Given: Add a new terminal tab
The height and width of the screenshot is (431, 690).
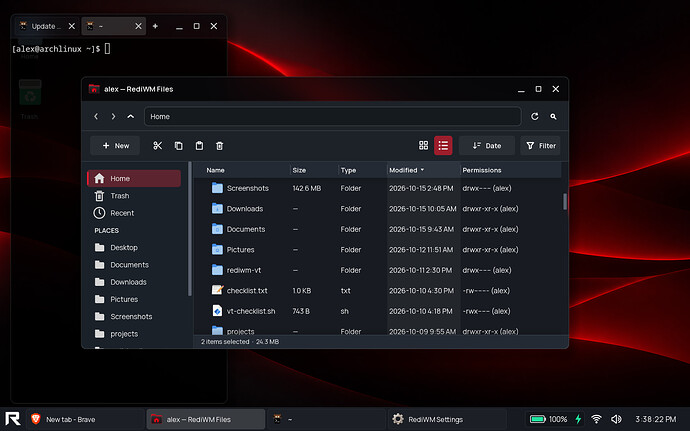Looking at the screenshot, I should (x=155, y=26).
